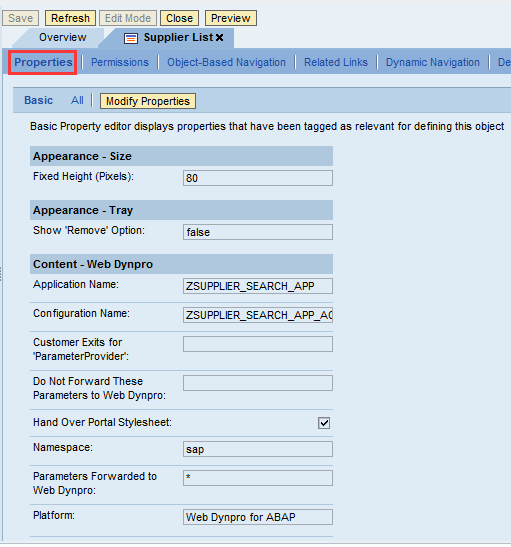Click the Platform label
511x547 pixels.
coord(54,515)
